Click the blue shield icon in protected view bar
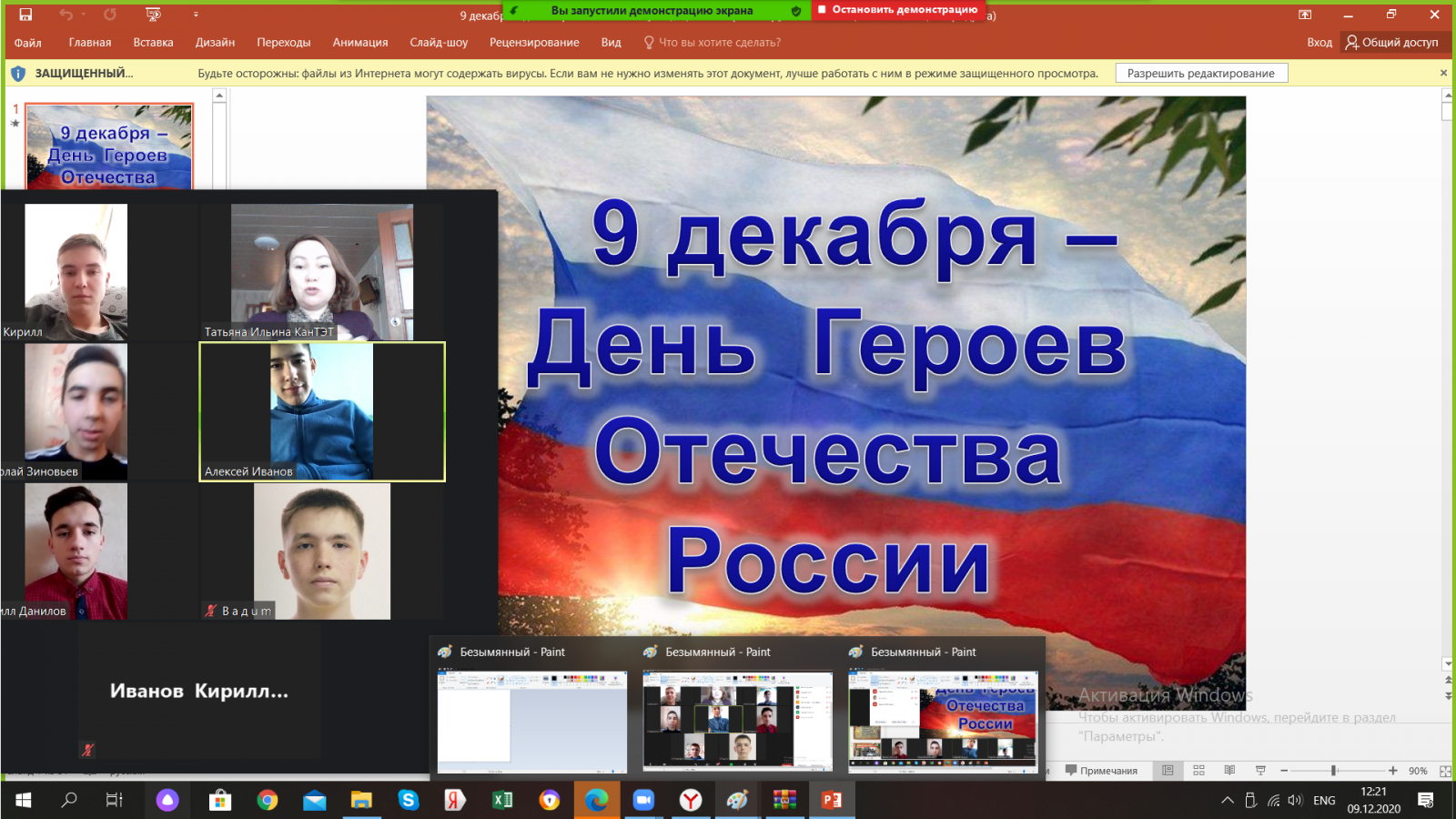The image size is (1456, 819). pyautogui.click(x=17, y=74)
